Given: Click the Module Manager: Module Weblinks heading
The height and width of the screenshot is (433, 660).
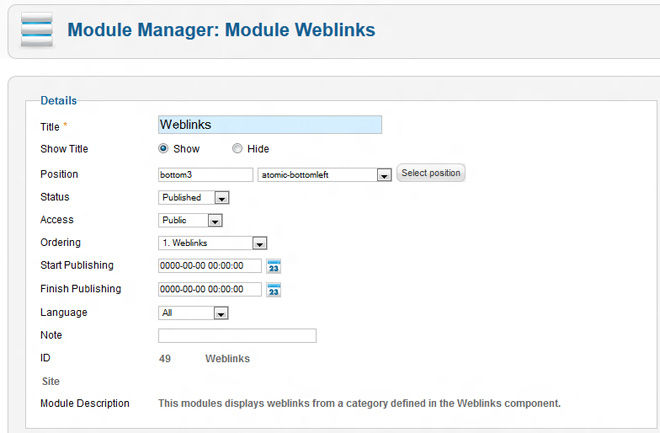Looking at the screenshot, I should 221,30.
